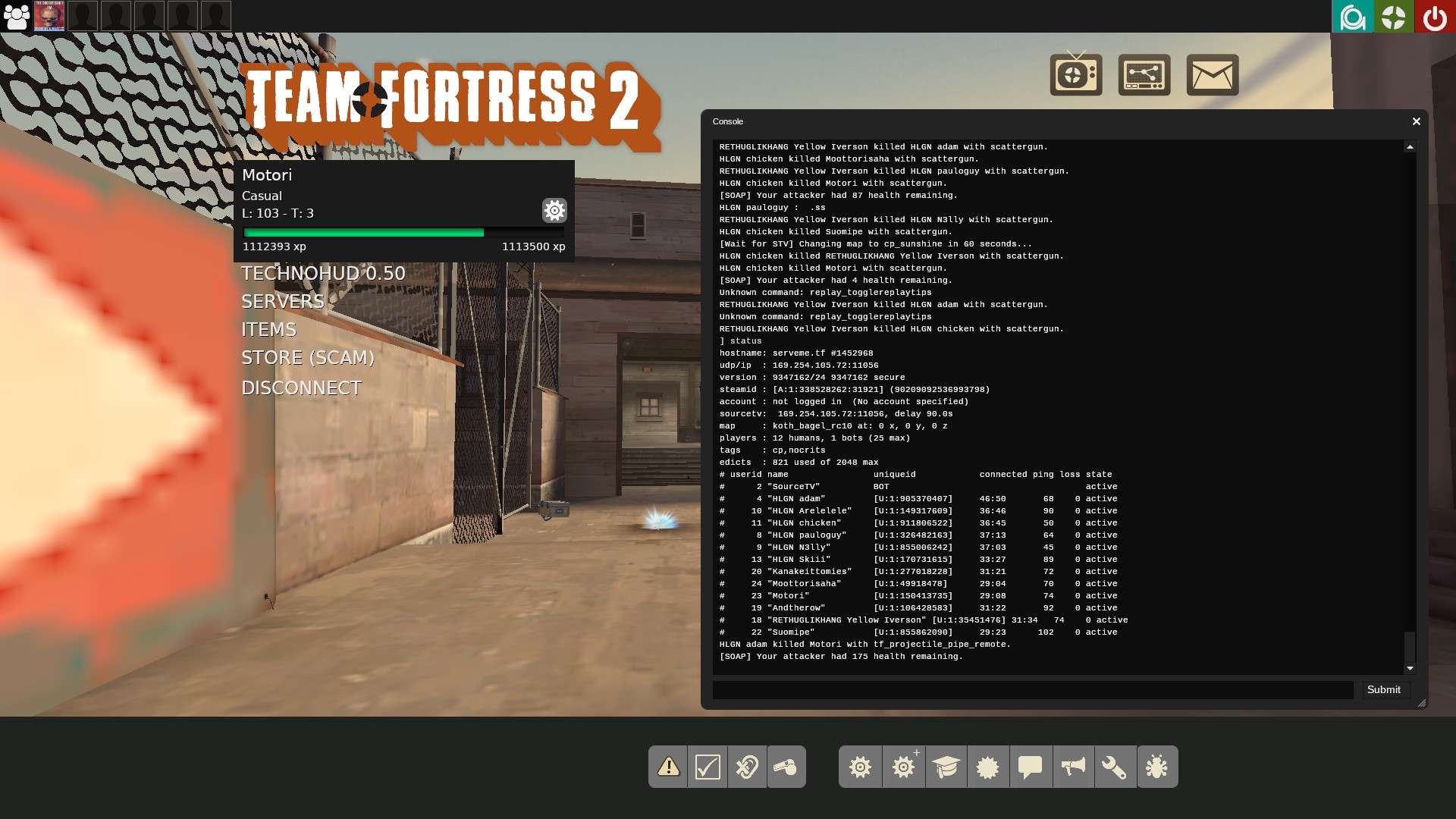Open the ITEMS menu entry

[x=268, y=329]
